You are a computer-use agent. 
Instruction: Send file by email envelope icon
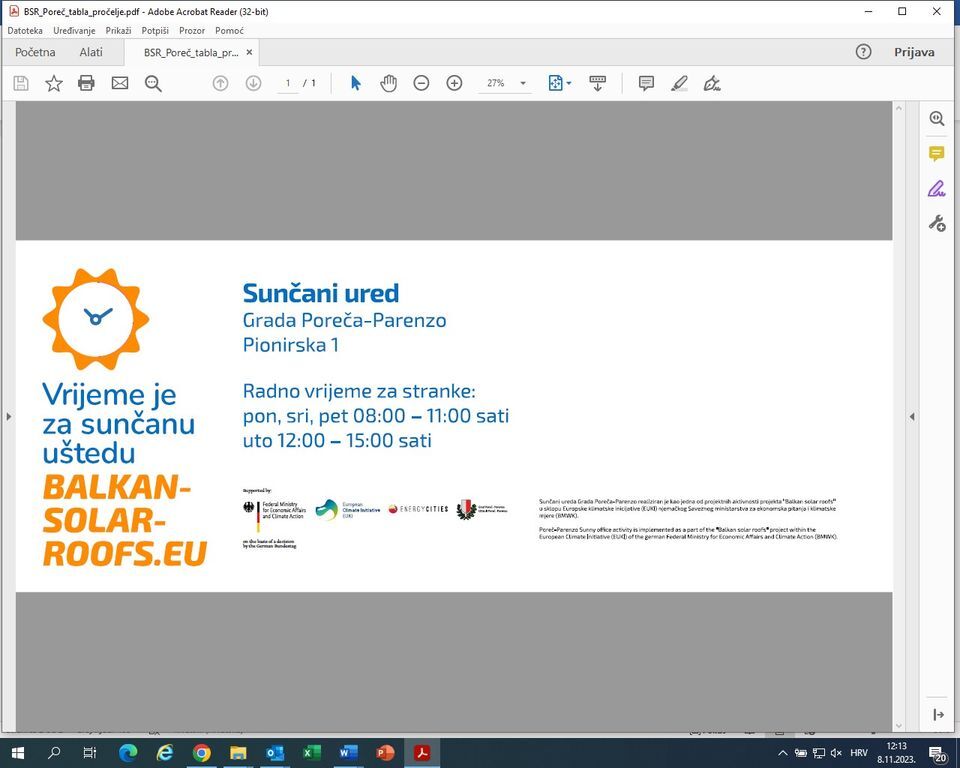[120, 83]
